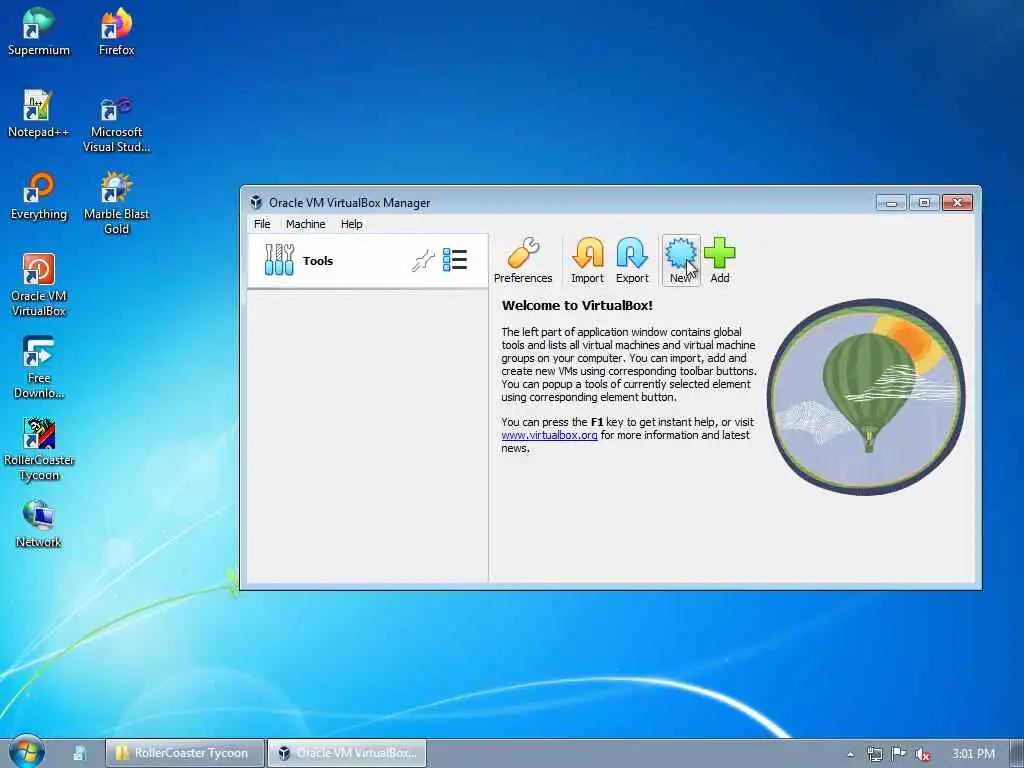This screenshot has height=768, width=1024.
Task: Click the muted volume tray icon
Action: (x=922, y=754)
